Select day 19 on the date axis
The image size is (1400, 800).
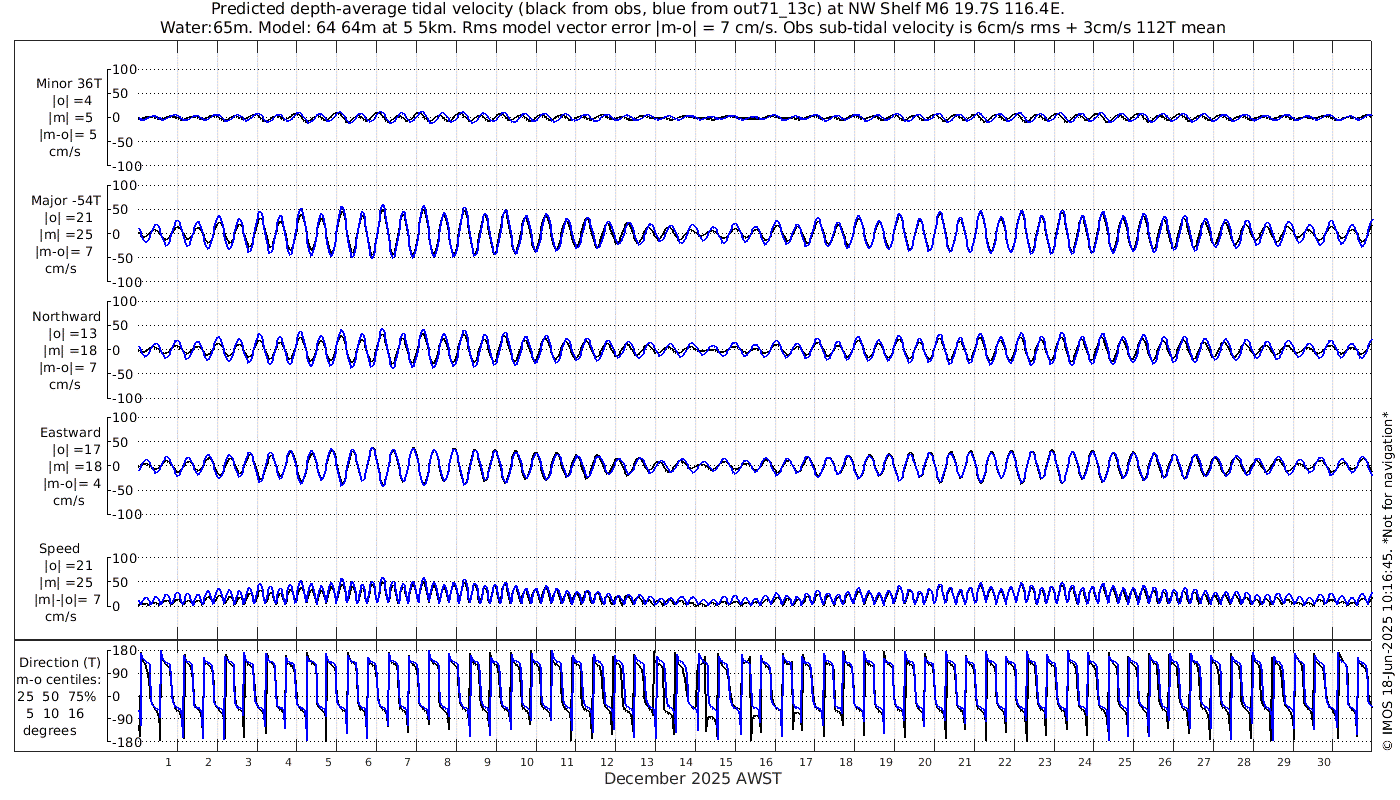tap(885, 762)
